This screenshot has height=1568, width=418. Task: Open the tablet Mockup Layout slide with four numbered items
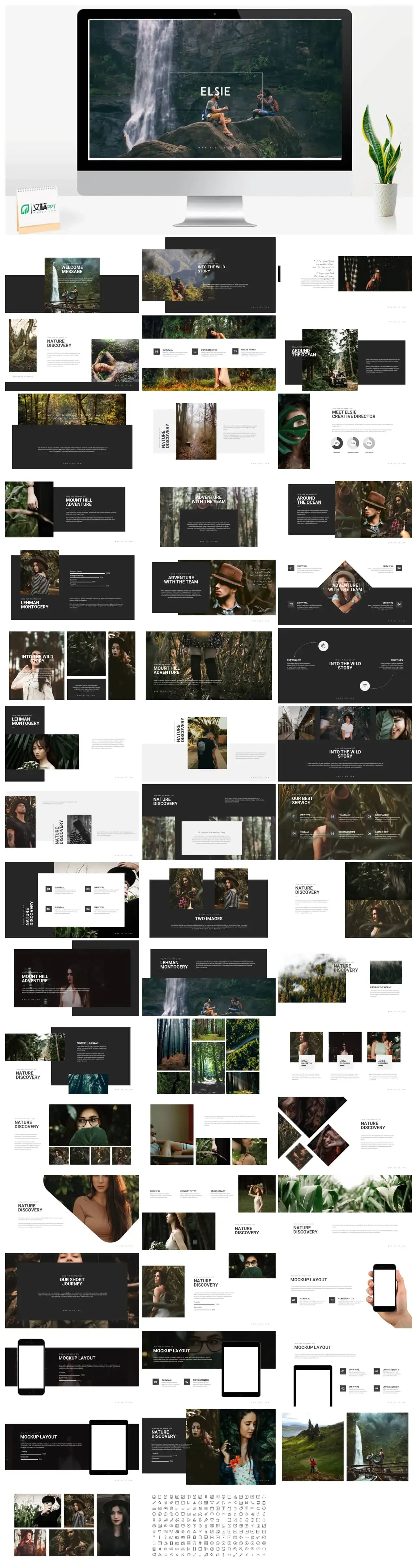point(345,1370)
